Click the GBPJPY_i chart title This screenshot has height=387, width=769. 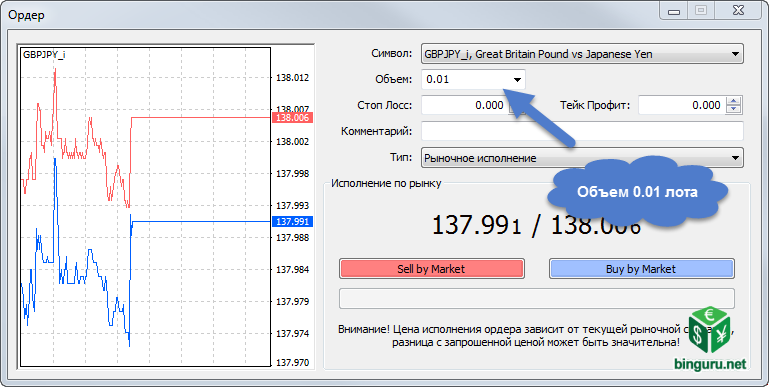click(x=44, y=54)
